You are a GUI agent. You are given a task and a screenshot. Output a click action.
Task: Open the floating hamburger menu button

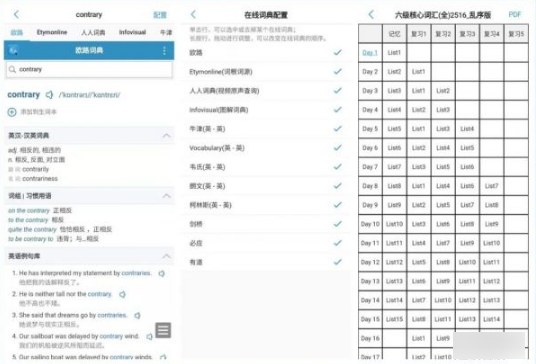(x=163, y=330)
